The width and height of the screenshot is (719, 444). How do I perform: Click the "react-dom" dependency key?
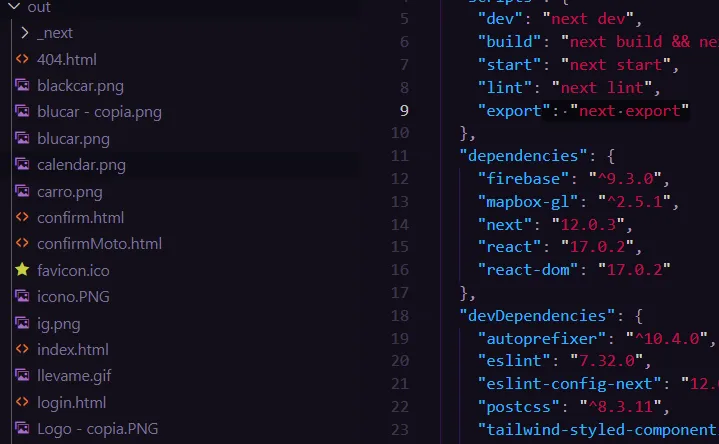pyautogui.click(x=527, y=270)
